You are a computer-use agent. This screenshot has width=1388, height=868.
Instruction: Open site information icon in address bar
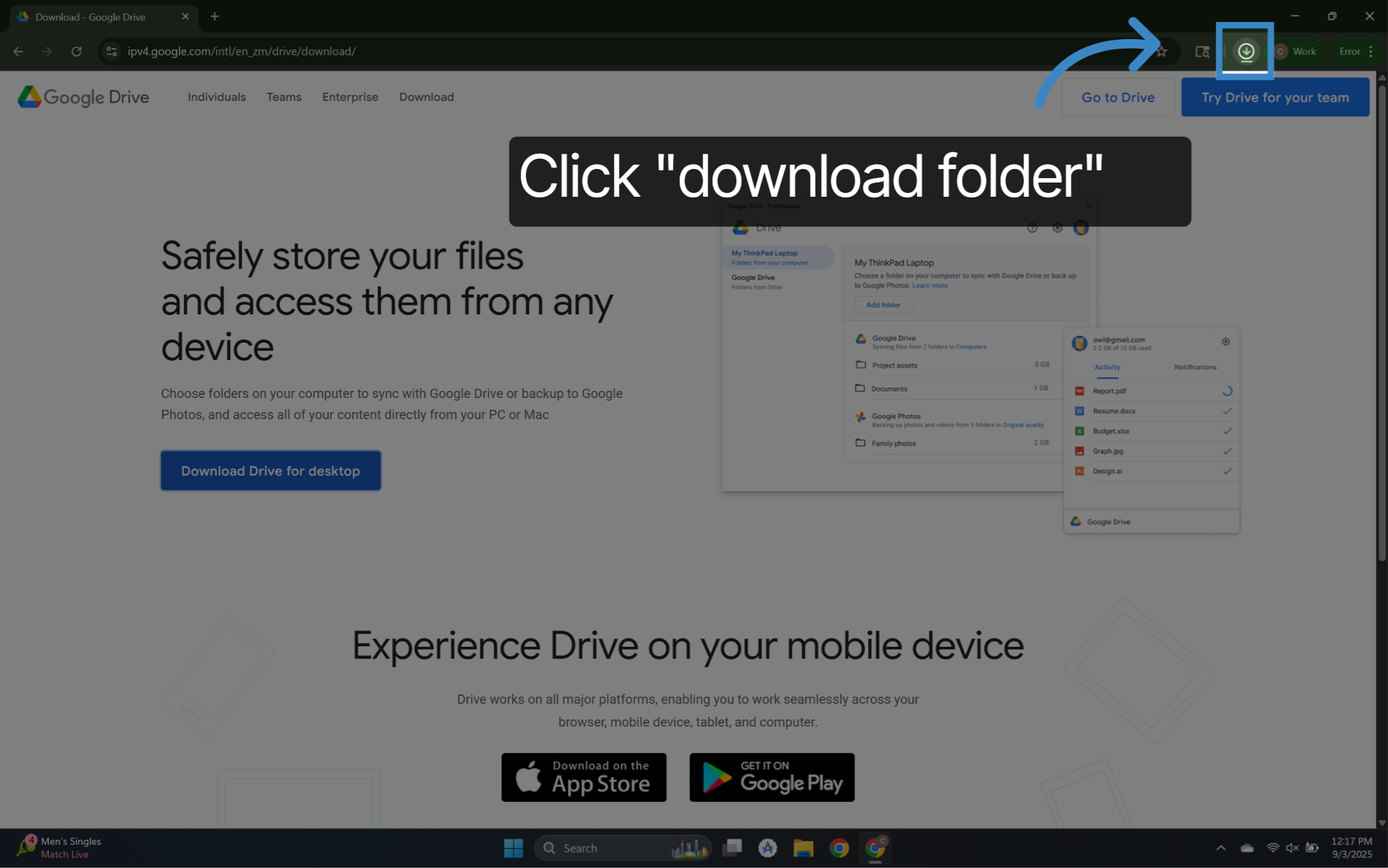pos(111,51)
